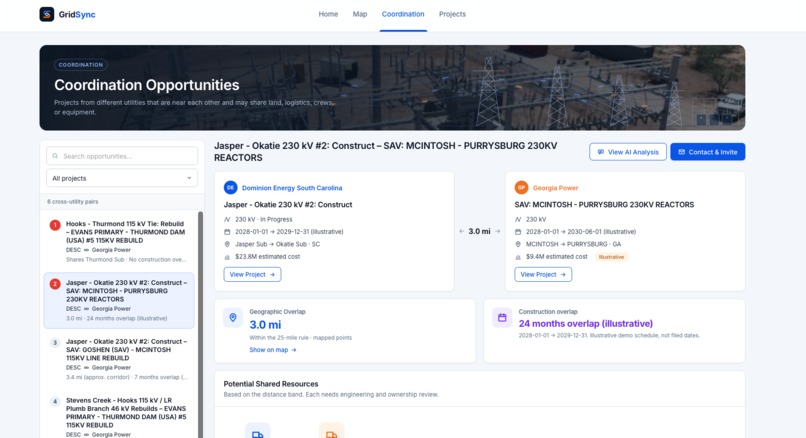Select the Hooks - Thurmond 115 kV Tie pair

pos(119,242)
